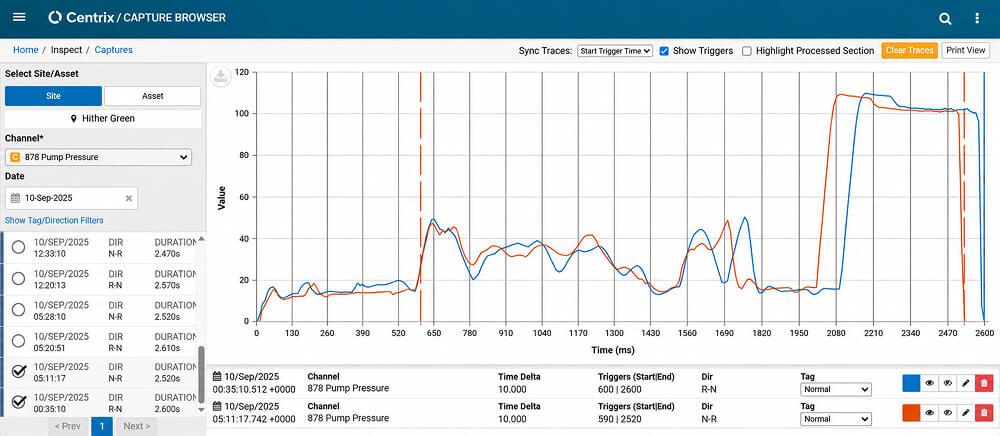
Task: Open the Sync Traces dropdown
Action: click(615, 51)
